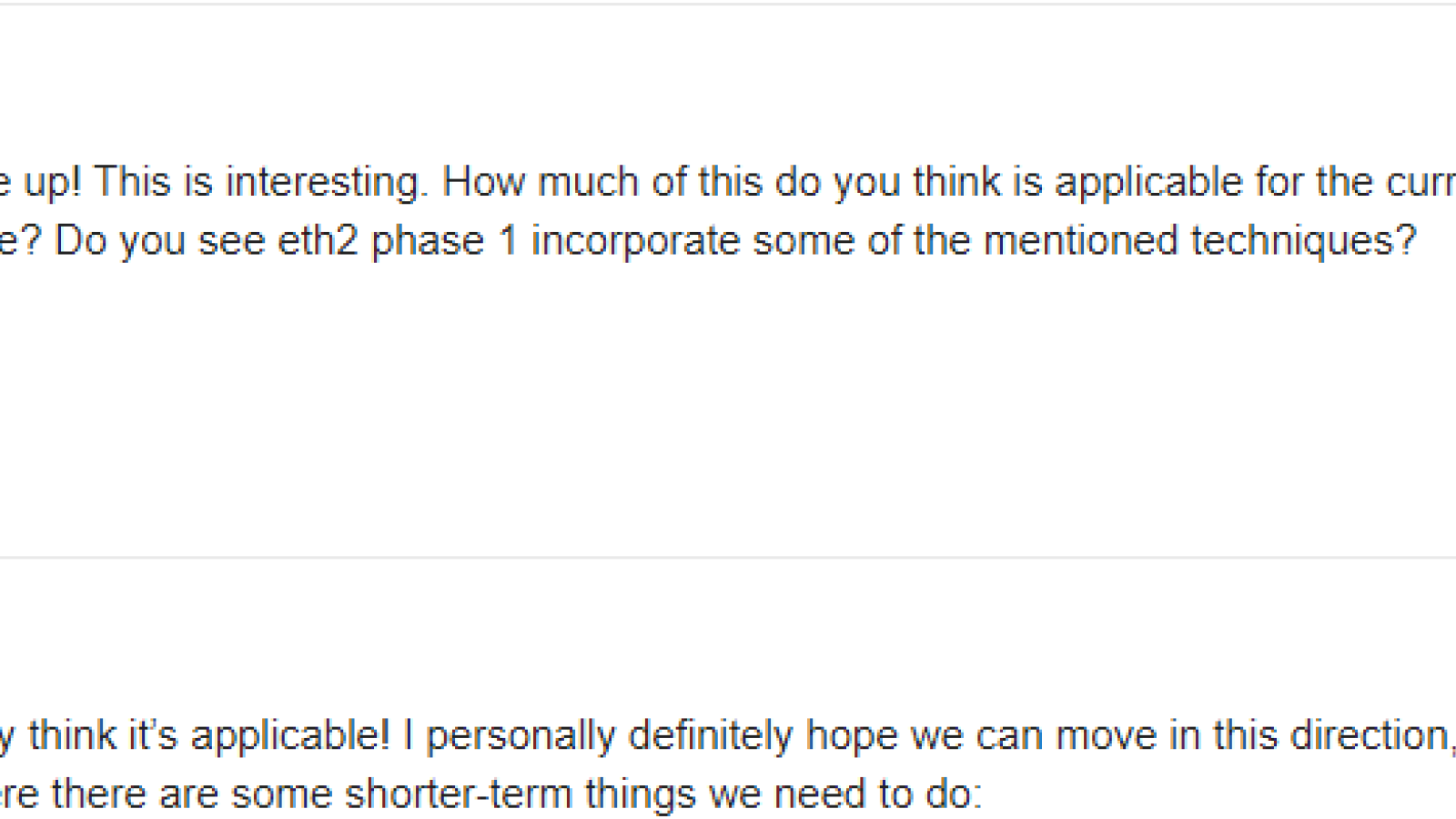Click the word "incorporate"
This screenshot has width=1456, height=819.
click(636, 242)
